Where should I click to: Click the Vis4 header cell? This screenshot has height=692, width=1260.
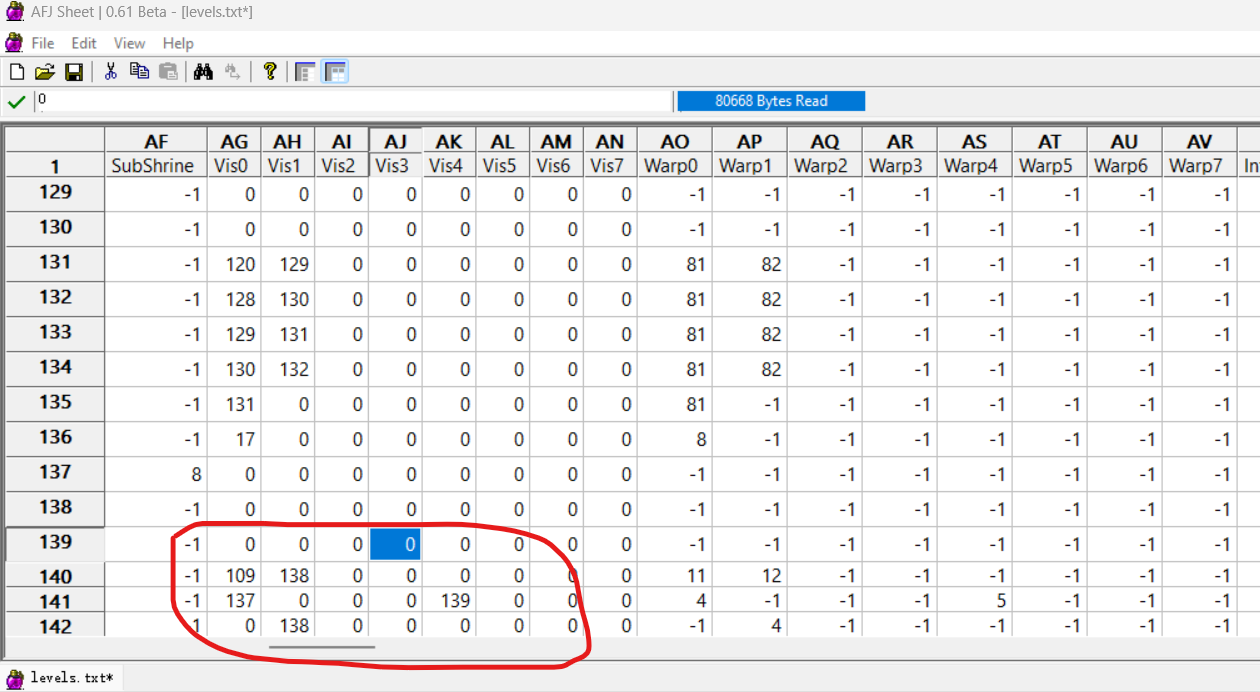(449, 166)
